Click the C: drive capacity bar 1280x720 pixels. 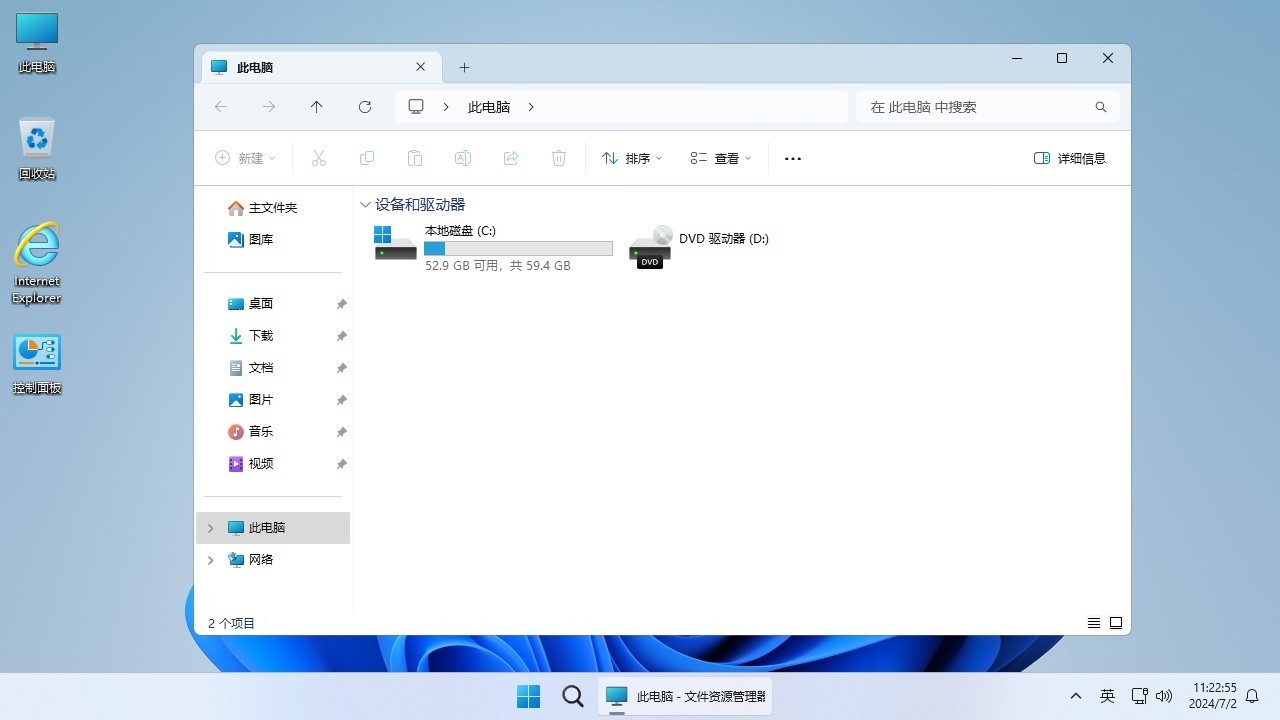point(518,248)
